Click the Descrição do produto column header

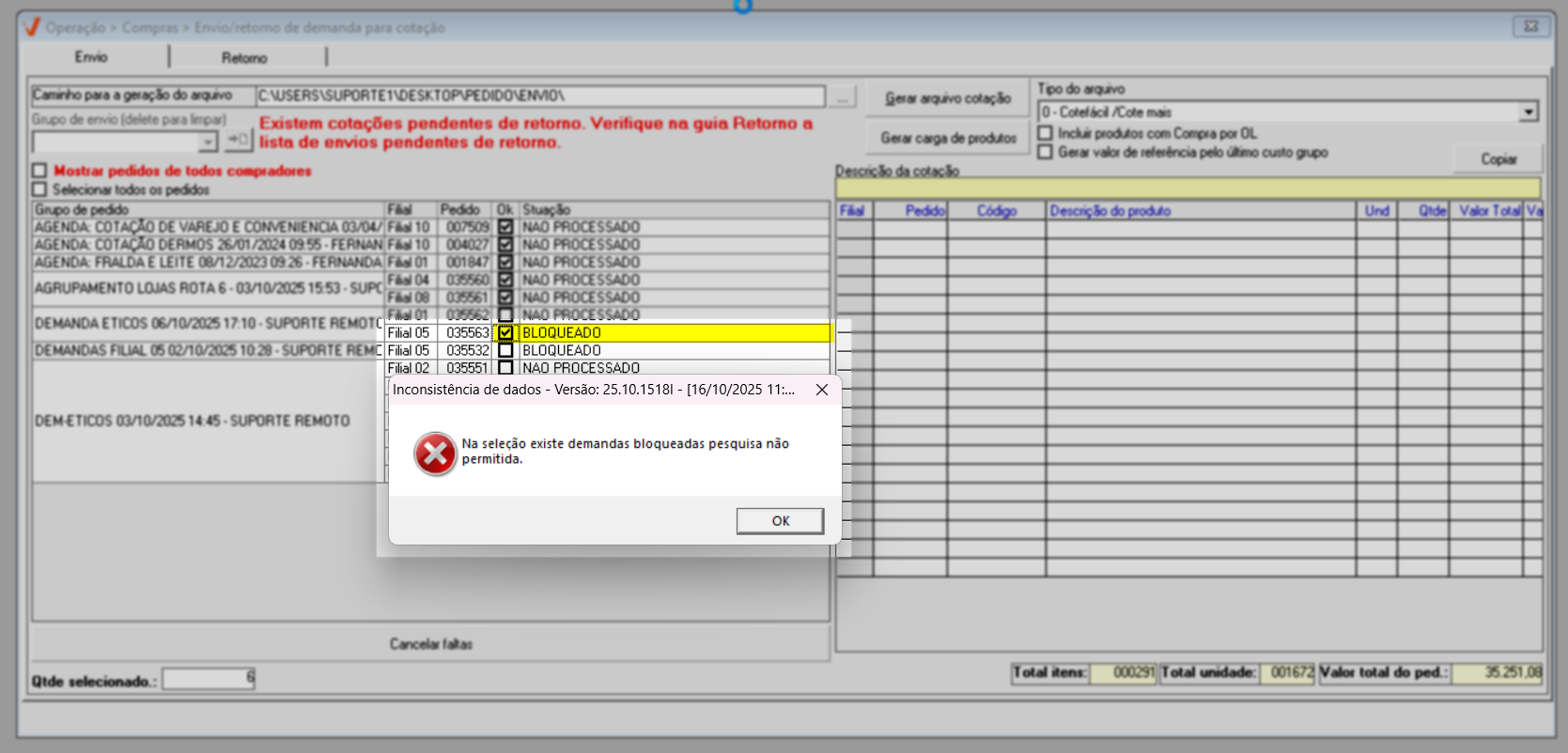coord(1201,211)
